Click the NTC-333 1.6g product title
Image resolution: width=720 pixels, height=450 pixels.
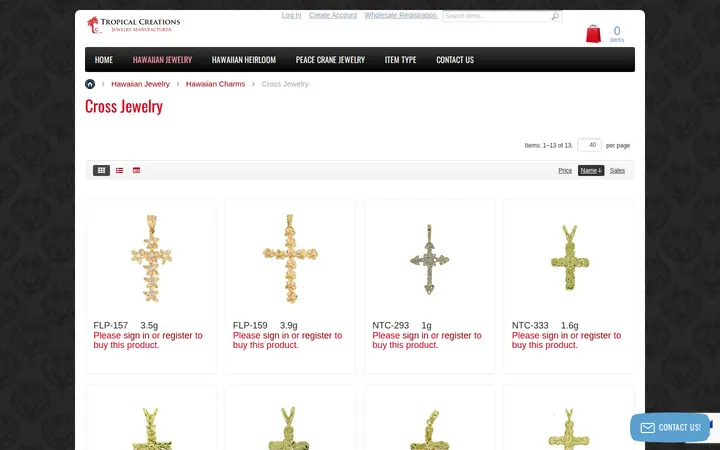pos(545,326)
